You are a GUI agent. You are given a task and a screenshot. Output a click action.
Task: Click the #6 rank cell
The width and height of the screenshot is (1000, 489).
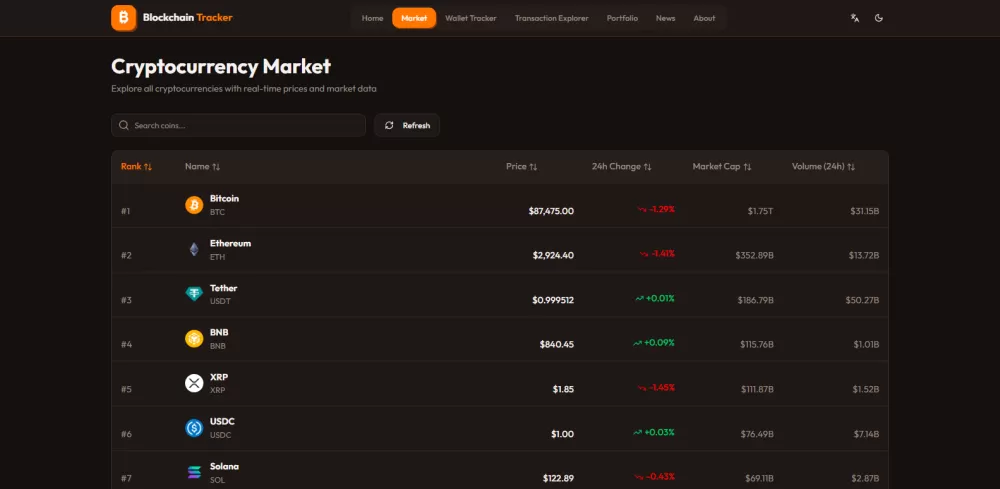coord(126,434)
